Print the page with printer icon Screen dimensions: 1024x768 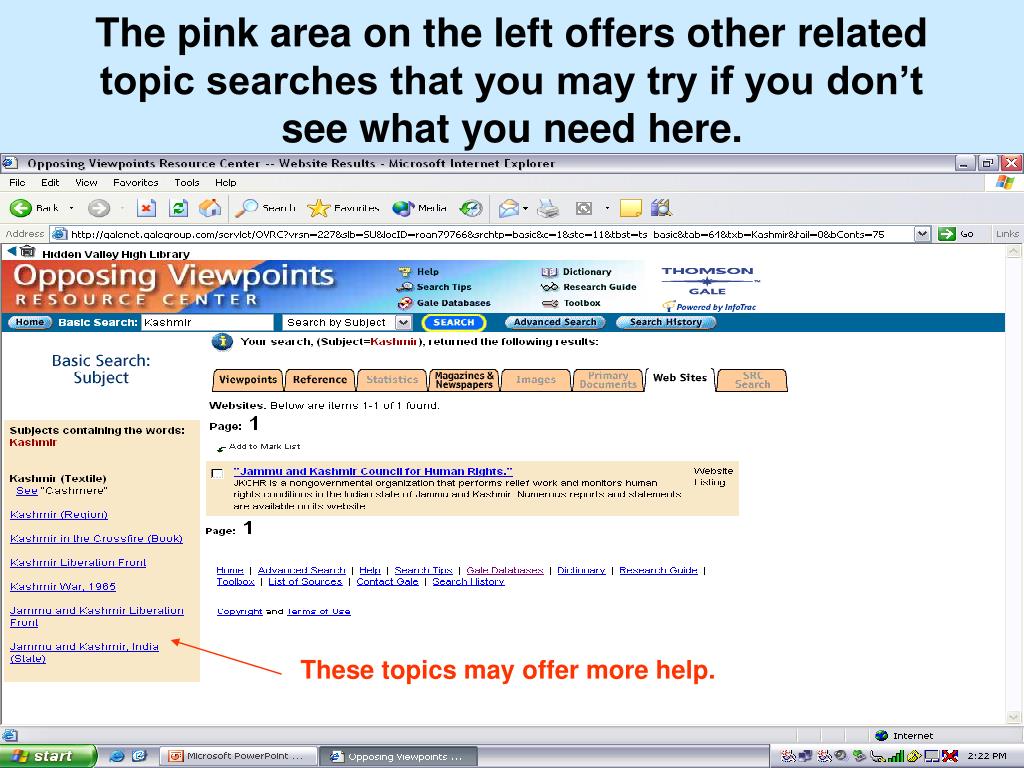pyautogui.click(x=548, y=208)
